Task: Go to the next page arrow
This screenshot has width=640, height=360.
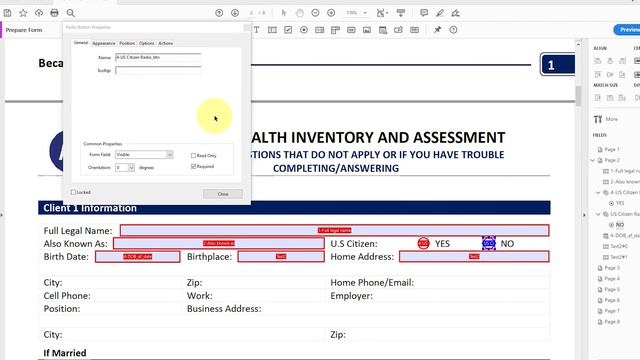Action: [235, 13]
